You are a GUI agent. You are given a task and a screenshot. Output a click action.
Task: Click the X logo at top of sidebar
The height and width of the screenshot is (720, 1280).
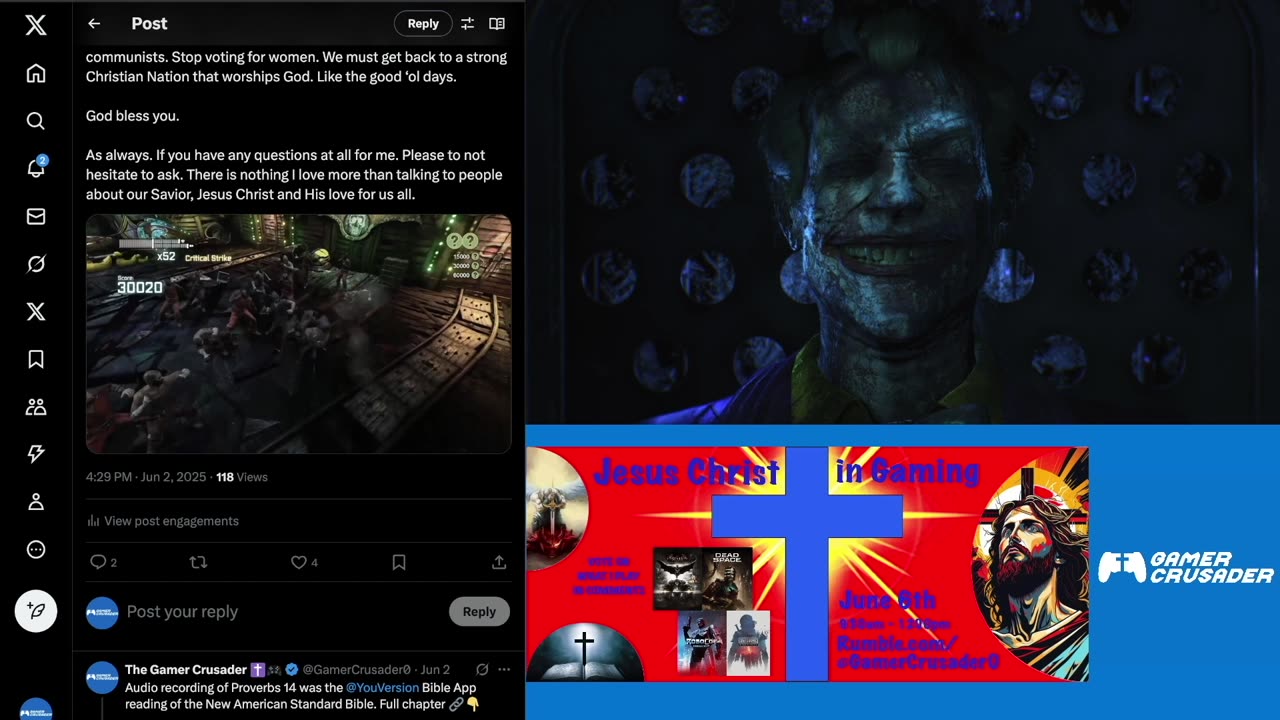[x=36, y=25]
